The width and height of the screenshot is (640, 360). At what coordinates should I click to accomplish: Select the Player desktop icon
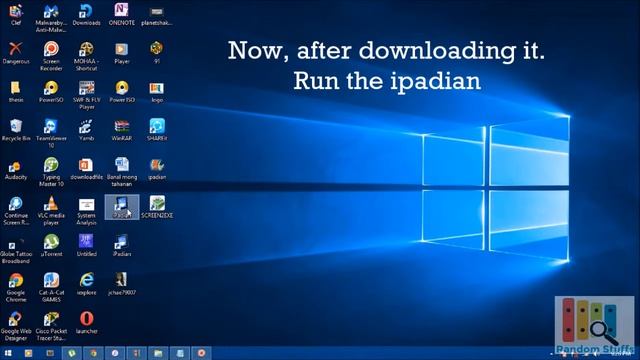(122, 53)
